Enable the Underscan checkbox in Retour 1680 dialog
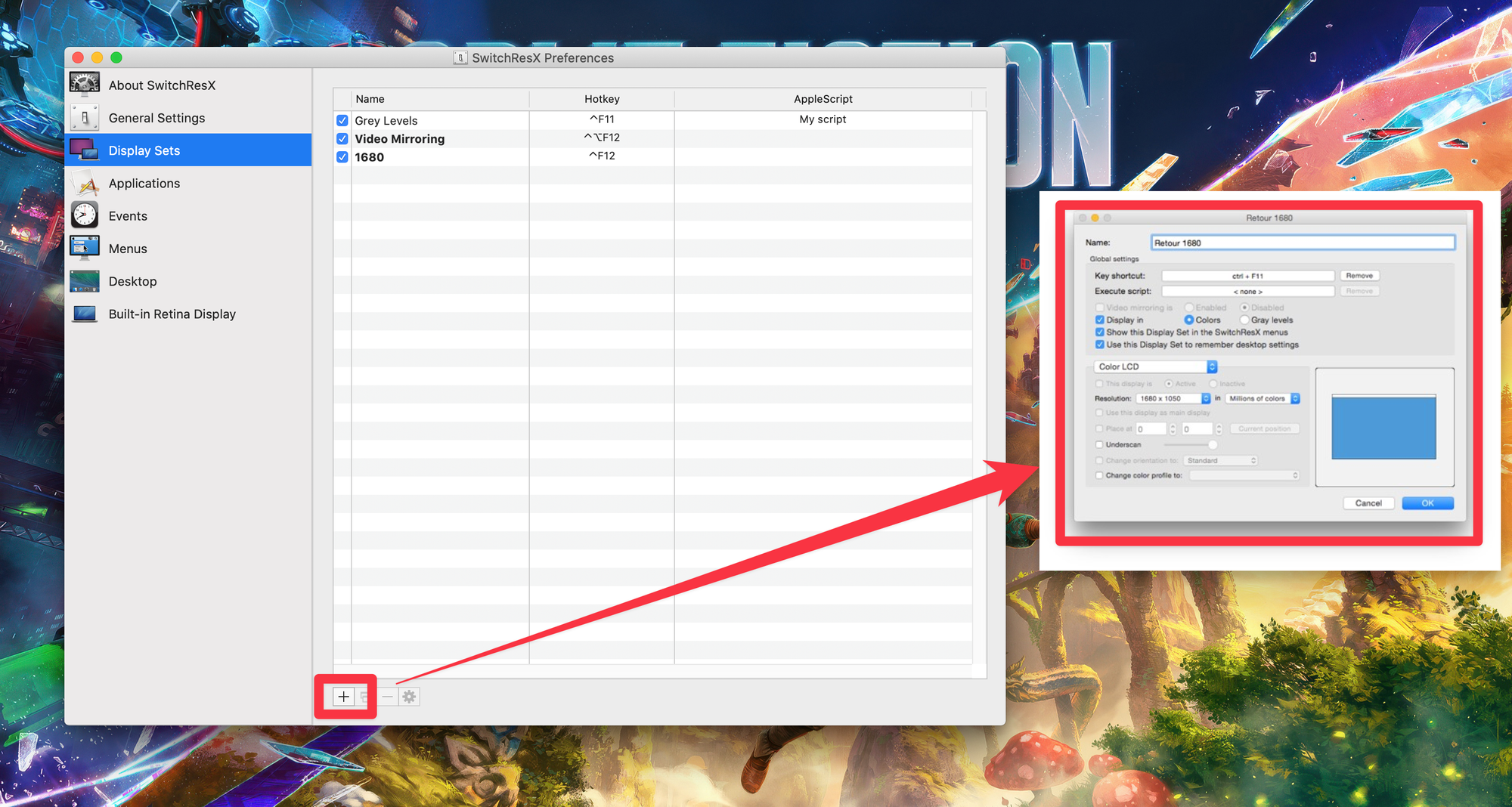Image resolution: width=1512 pixels, height=807 pixels. [1100, 444]
